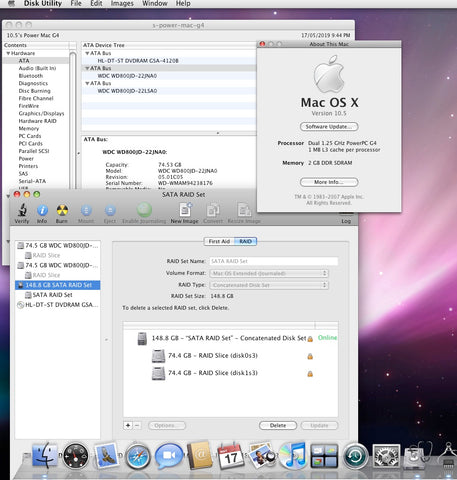
Task: Launch Safari from the Dock
Action: [138, 456]
